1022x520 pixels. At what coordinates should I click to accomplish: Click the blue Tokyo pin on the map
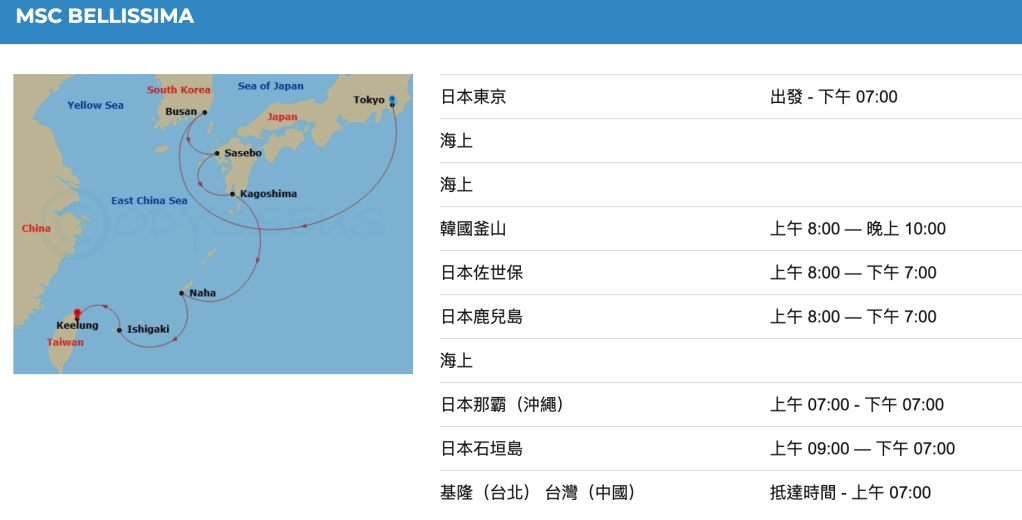tap(392, 101)
